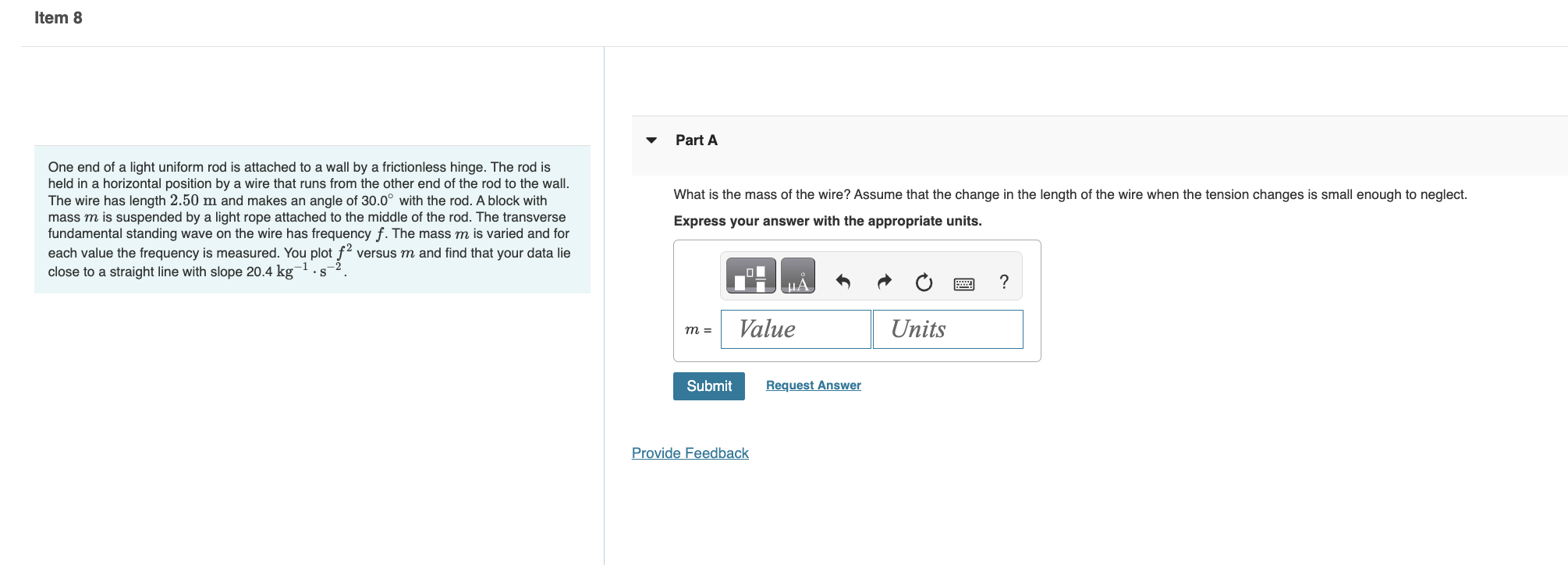1568x565 pixels.
Task: Click the Request Answer link
Action: [814, 386]
